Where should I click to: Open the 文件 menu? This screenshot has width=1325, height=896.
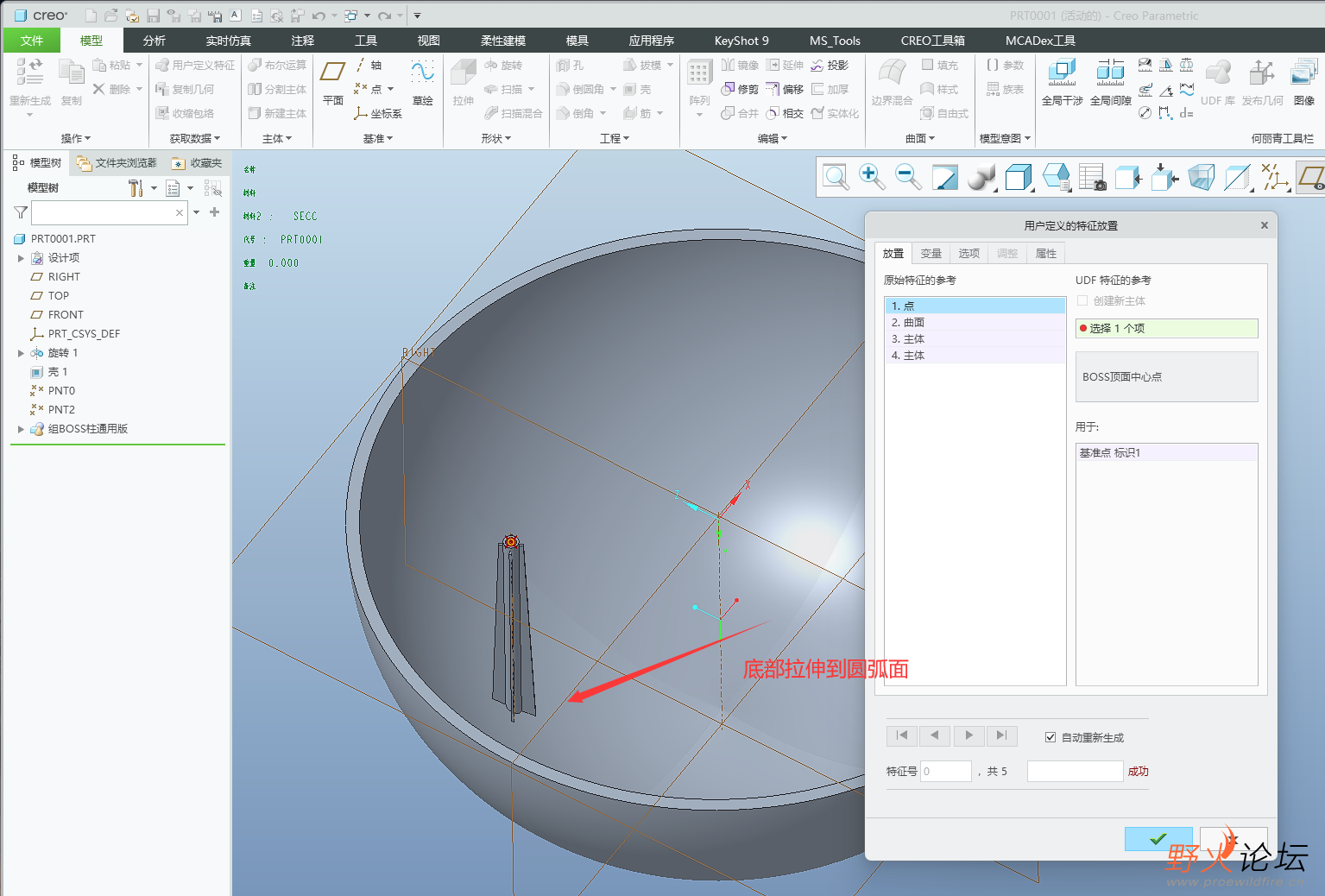32,41
